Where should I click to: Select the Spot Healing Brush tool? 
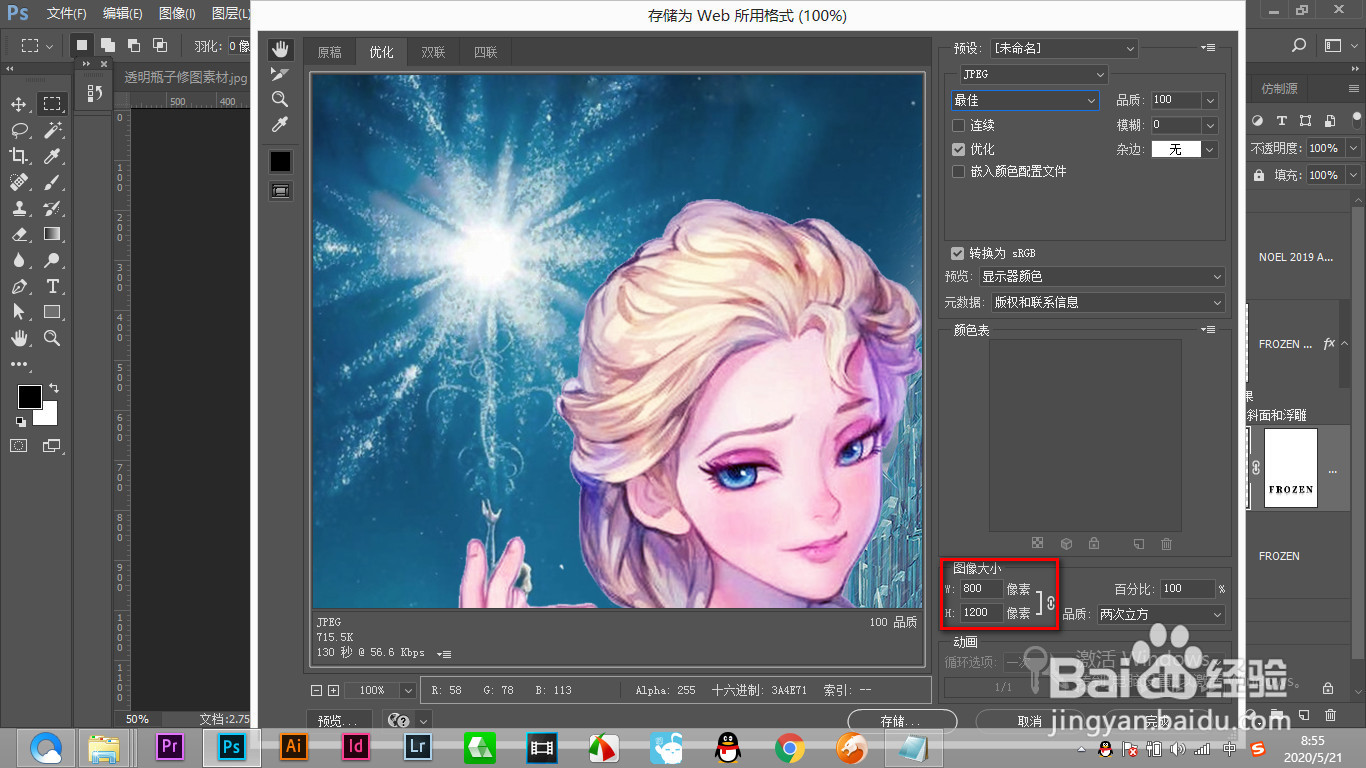click(x=19, y=182)
